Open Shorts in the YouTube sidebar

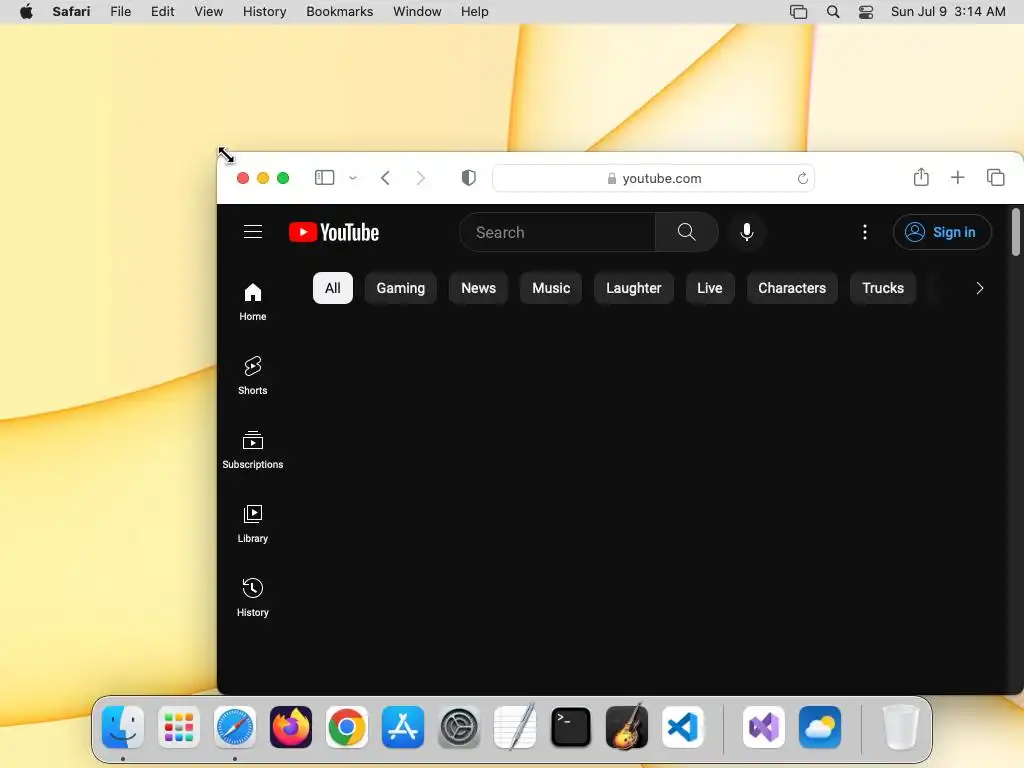point(253,376)
